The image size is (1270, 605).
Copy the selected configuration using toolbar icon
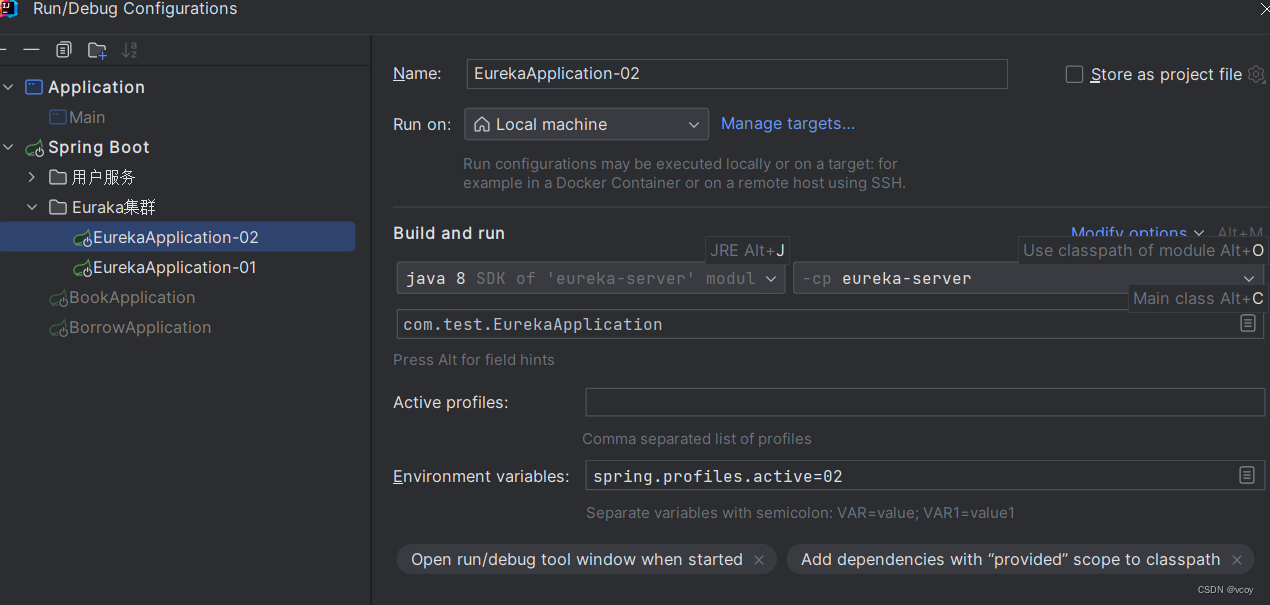point(64,50)
